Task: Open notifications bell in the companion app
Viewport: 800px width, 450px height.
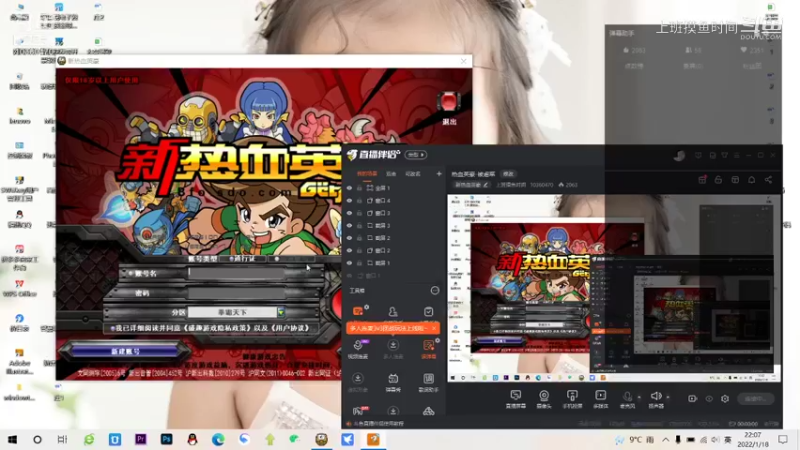Action: [752, 180]
